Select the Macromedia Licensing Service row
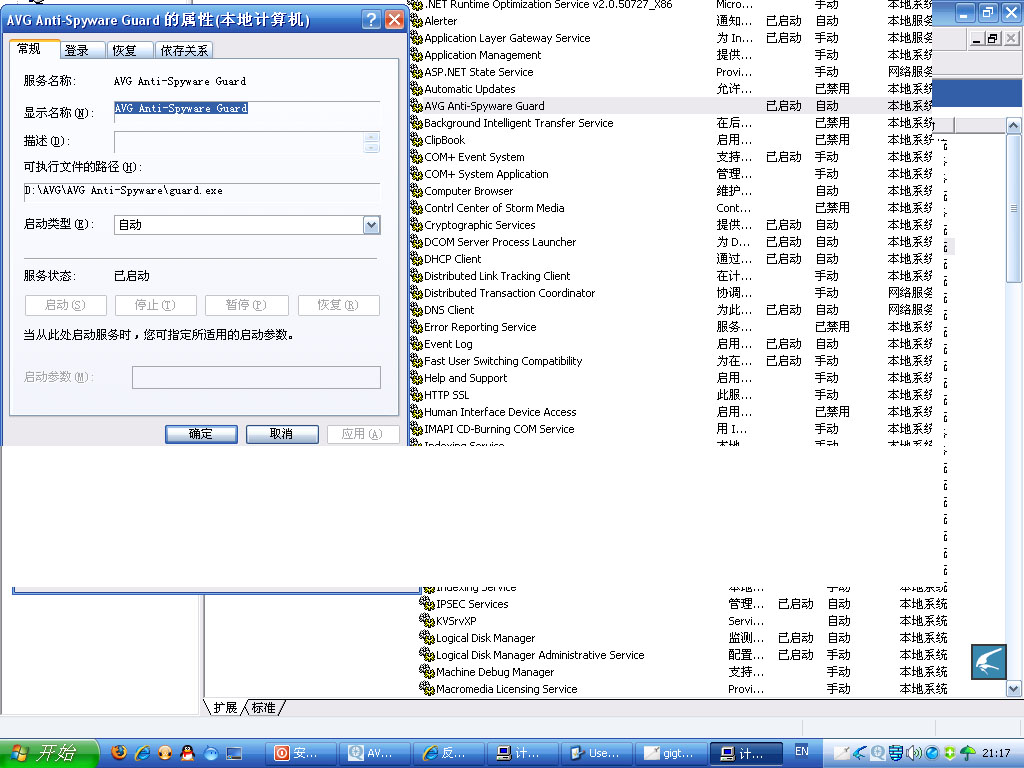The width and height of the screenshot is (1024, 768). [683, 689]
